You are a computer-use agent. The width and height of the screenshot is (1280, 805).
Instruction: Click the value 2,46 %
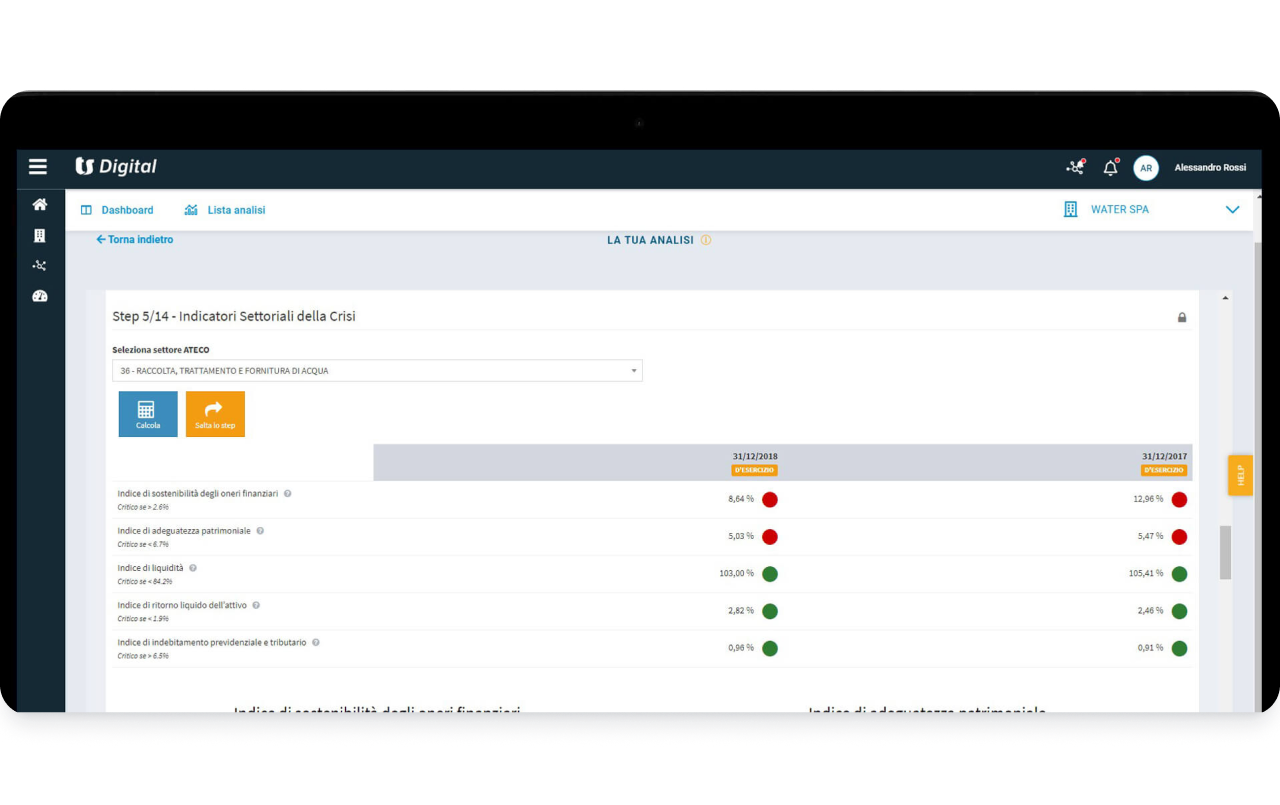point(1150,610)
